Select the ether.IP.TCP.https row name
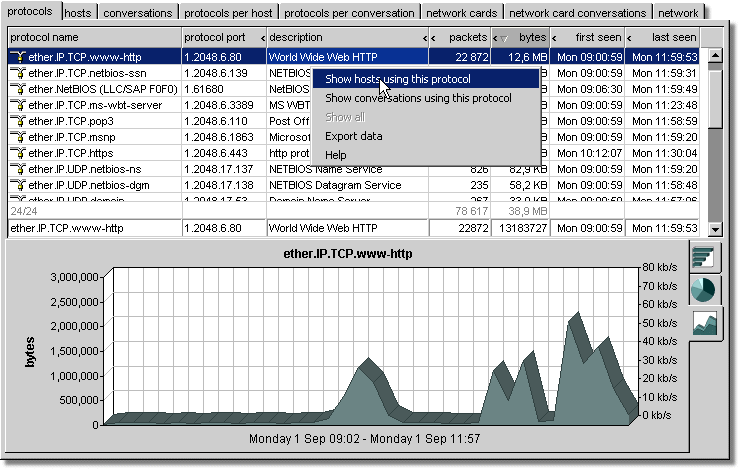Viewport: 740px width, 470px height. [x=71, y=153]
